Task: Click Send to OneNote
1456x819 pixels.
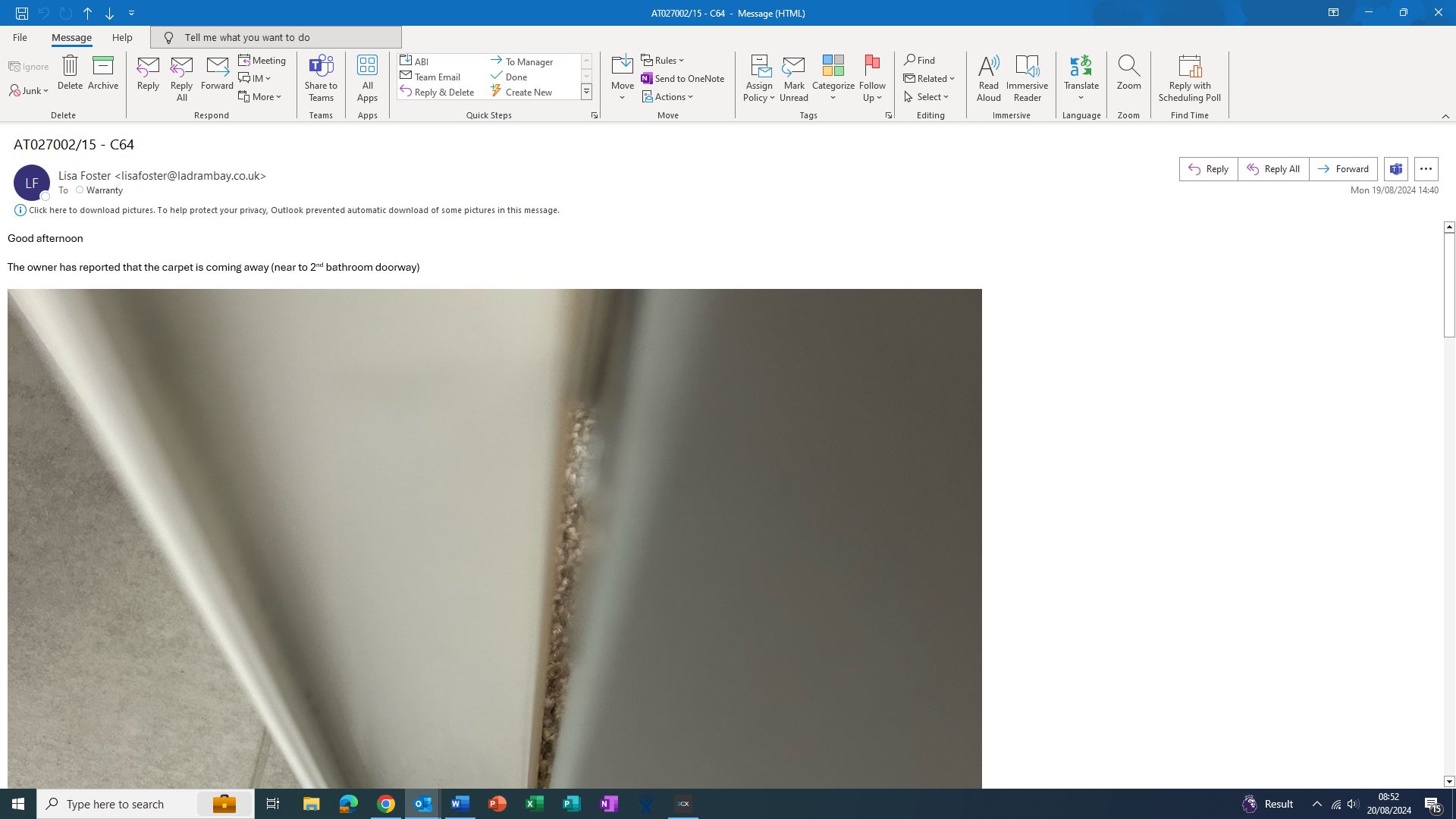Action: [682, 78]
